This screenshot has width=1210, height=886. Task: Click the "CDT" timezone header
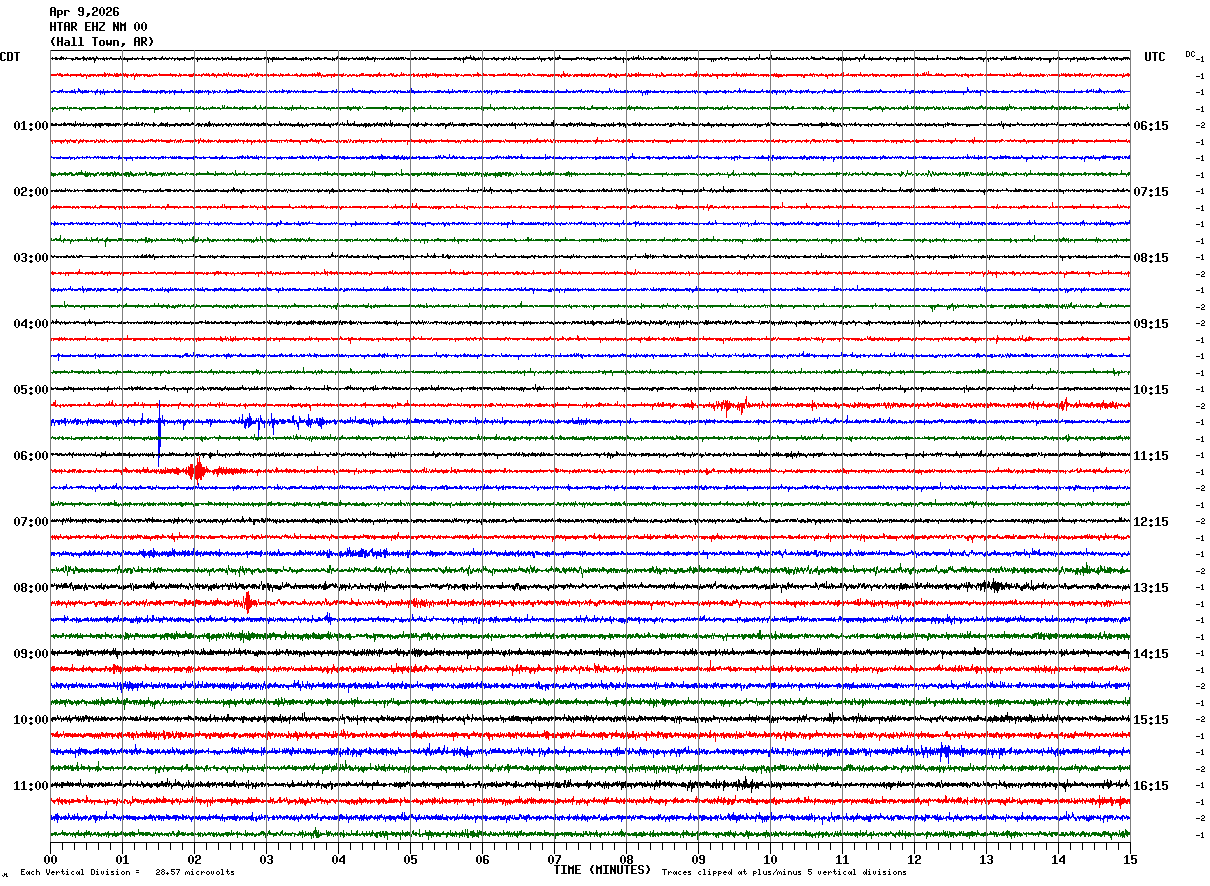tap(10, 57)
